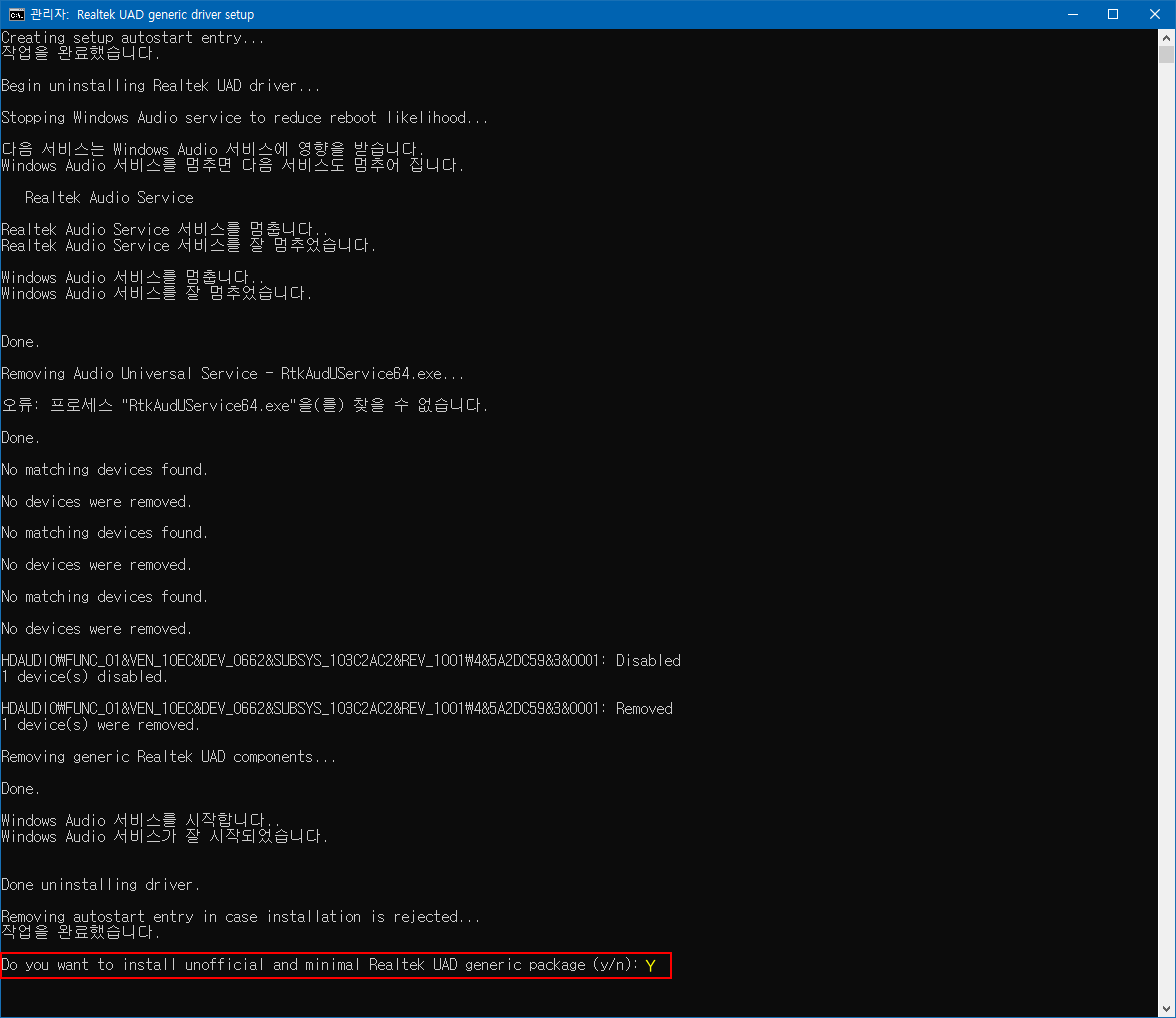Click the install prompt 'Do you want to install unofficial...'

tap(321, 965)
